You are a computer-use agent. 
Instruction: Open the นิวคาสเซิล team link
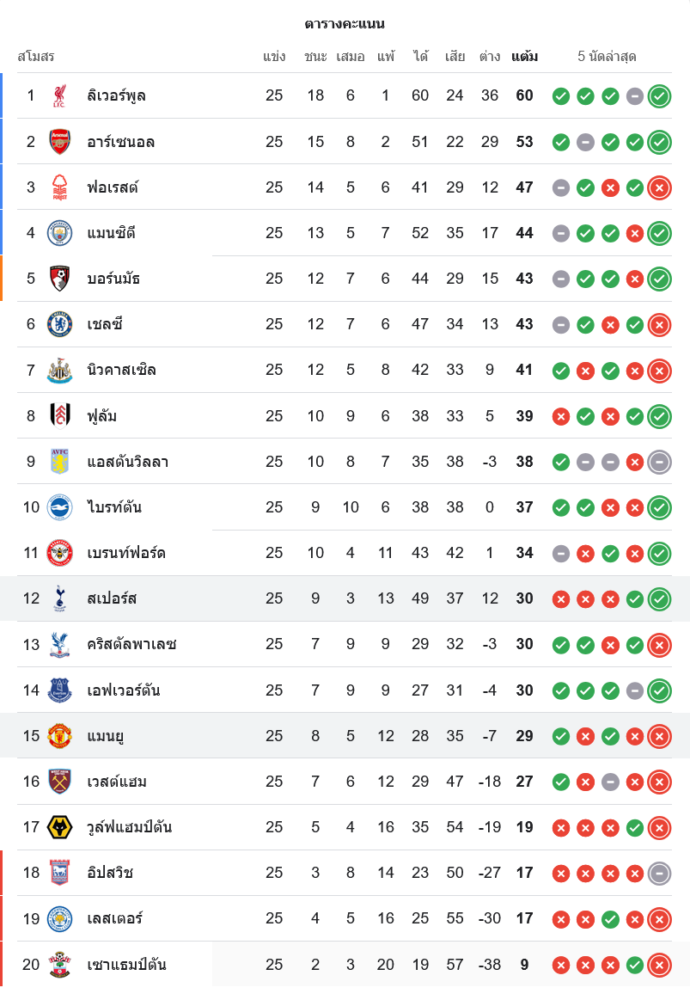point(121,370)
